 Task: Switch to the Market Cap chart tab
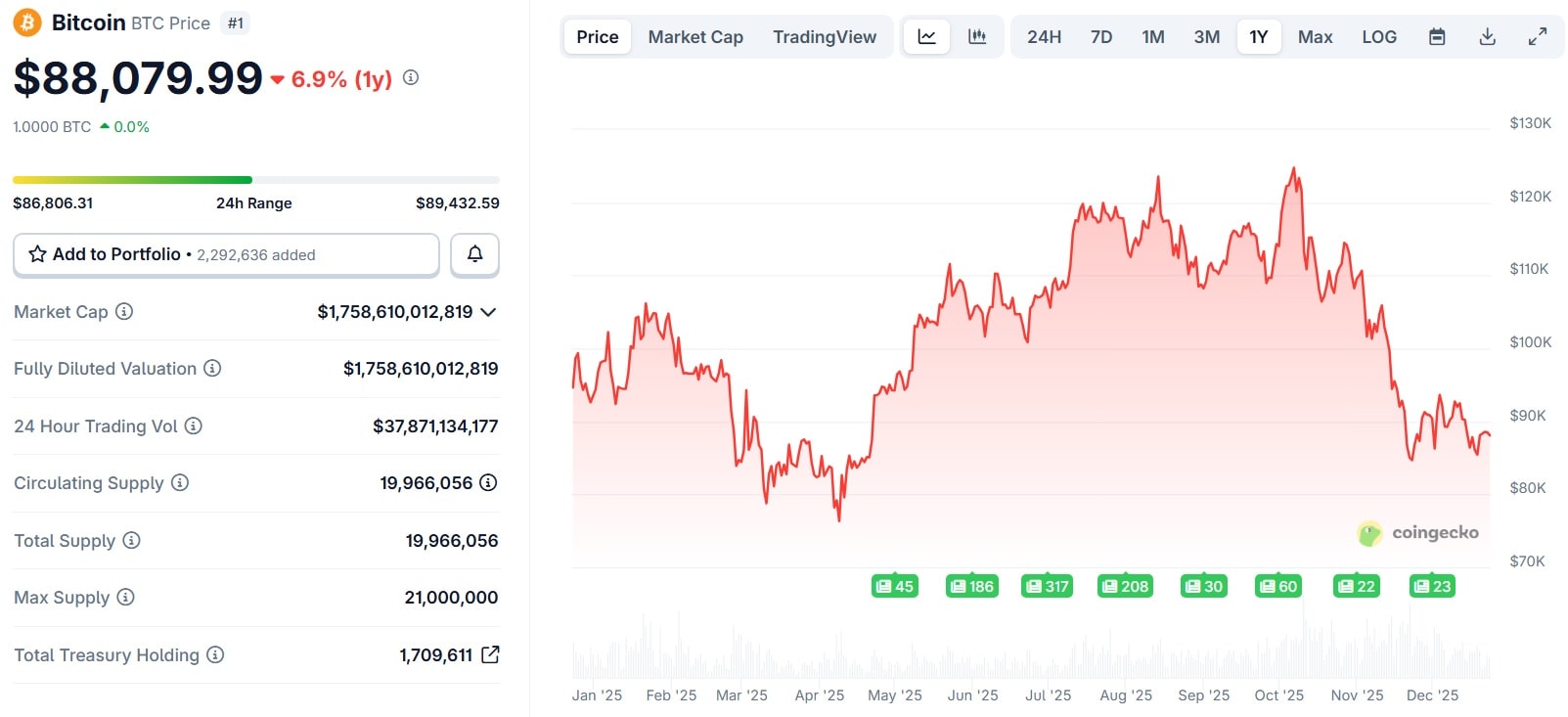point(695,37)
